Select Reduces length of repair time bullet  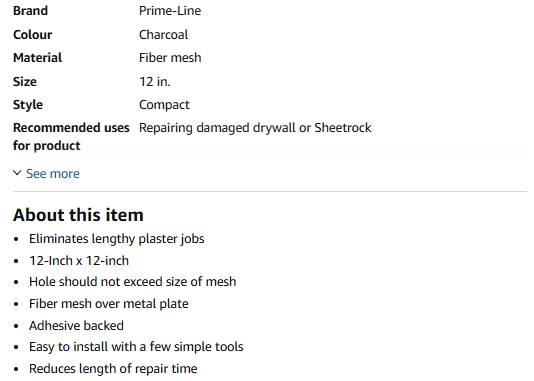pos(113,368)
